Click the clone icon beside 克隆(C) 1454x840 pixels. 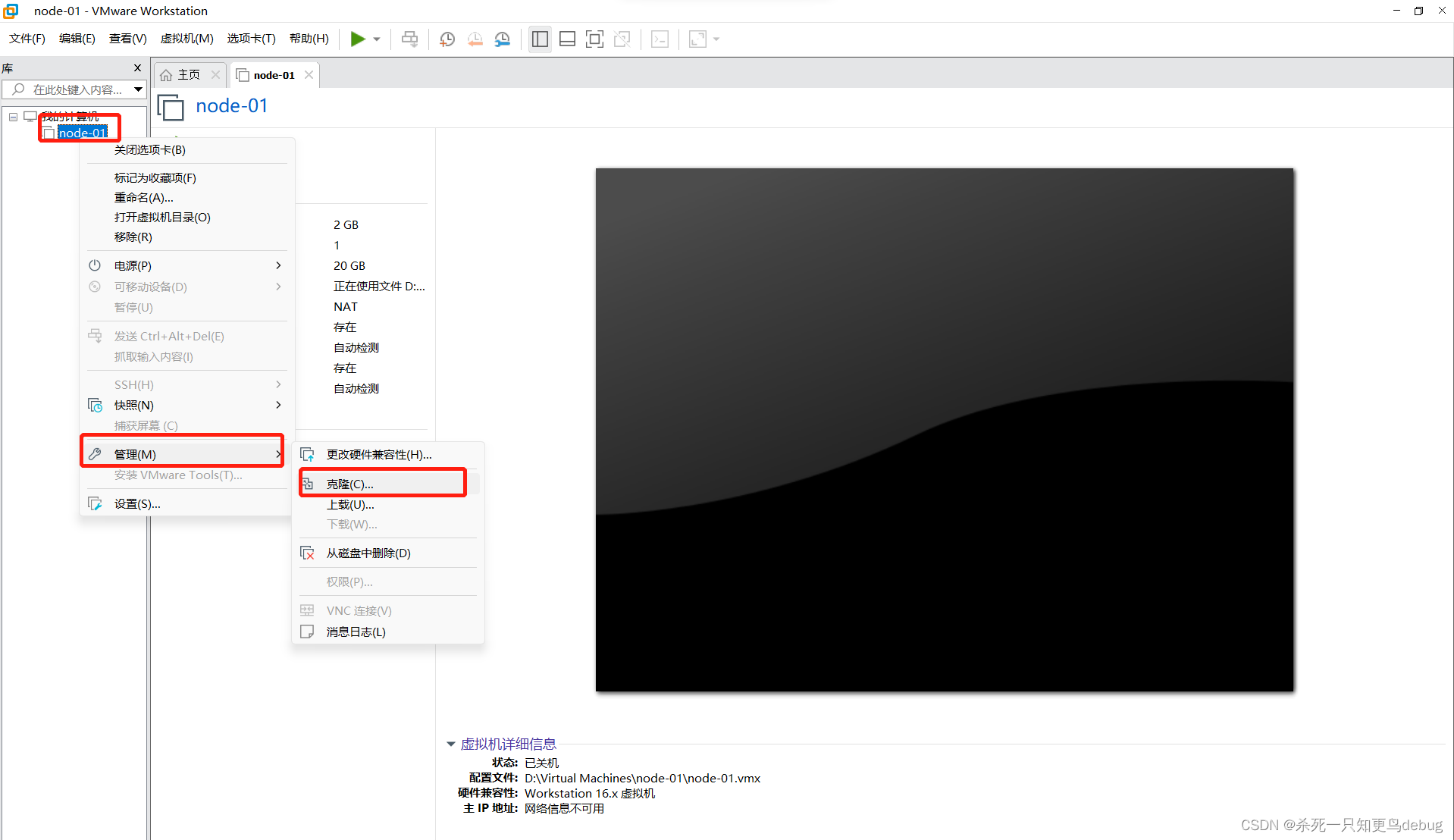(307, 484)
